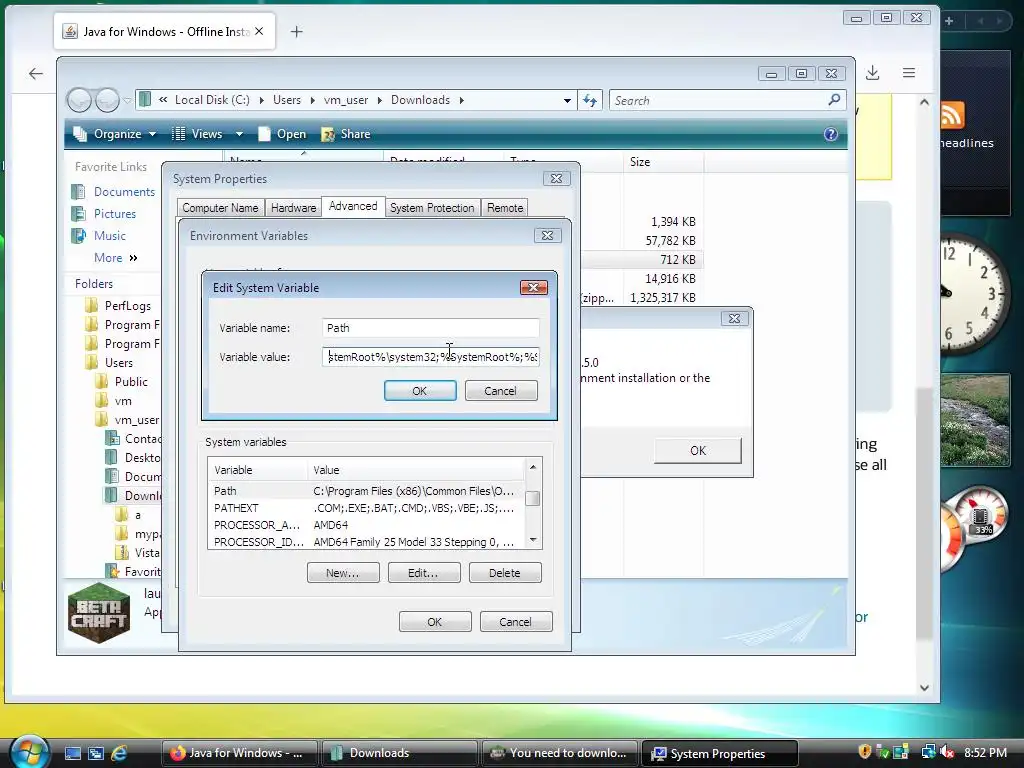Click the Value column header
This screenshot has width=1024, height=768.
415,470
